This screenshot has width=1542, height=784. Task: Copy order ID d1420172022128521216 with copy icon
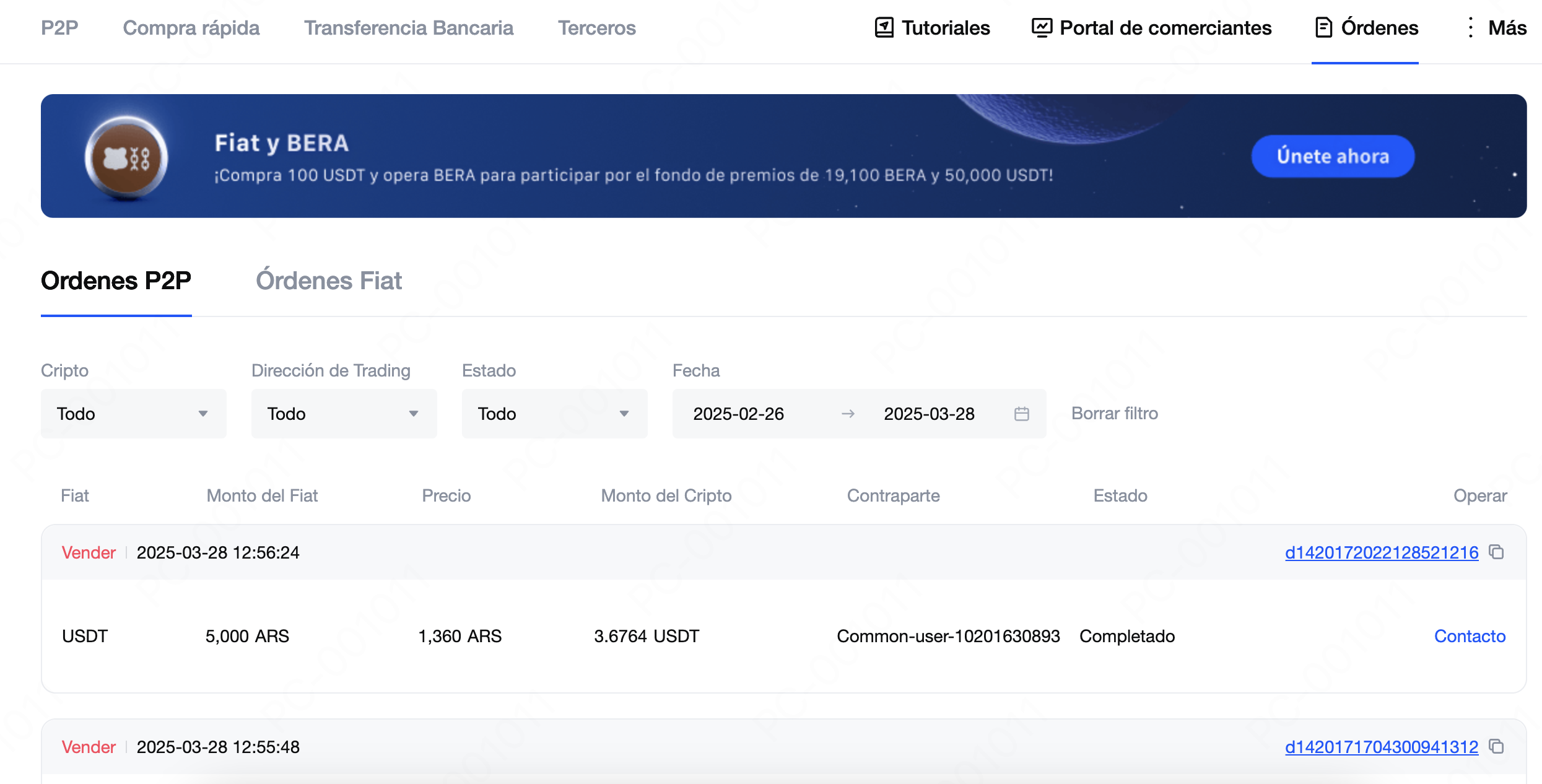tap(1497, 552)
